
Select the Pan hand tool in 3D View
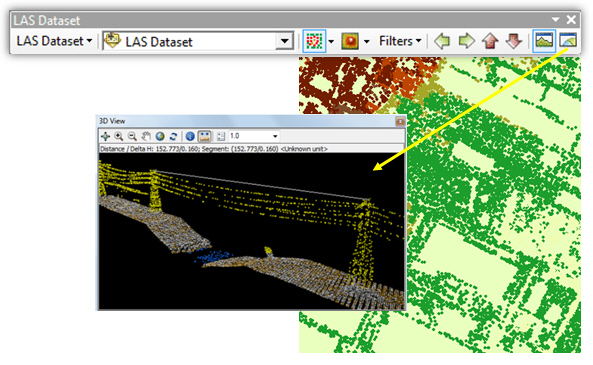(146, 136)
